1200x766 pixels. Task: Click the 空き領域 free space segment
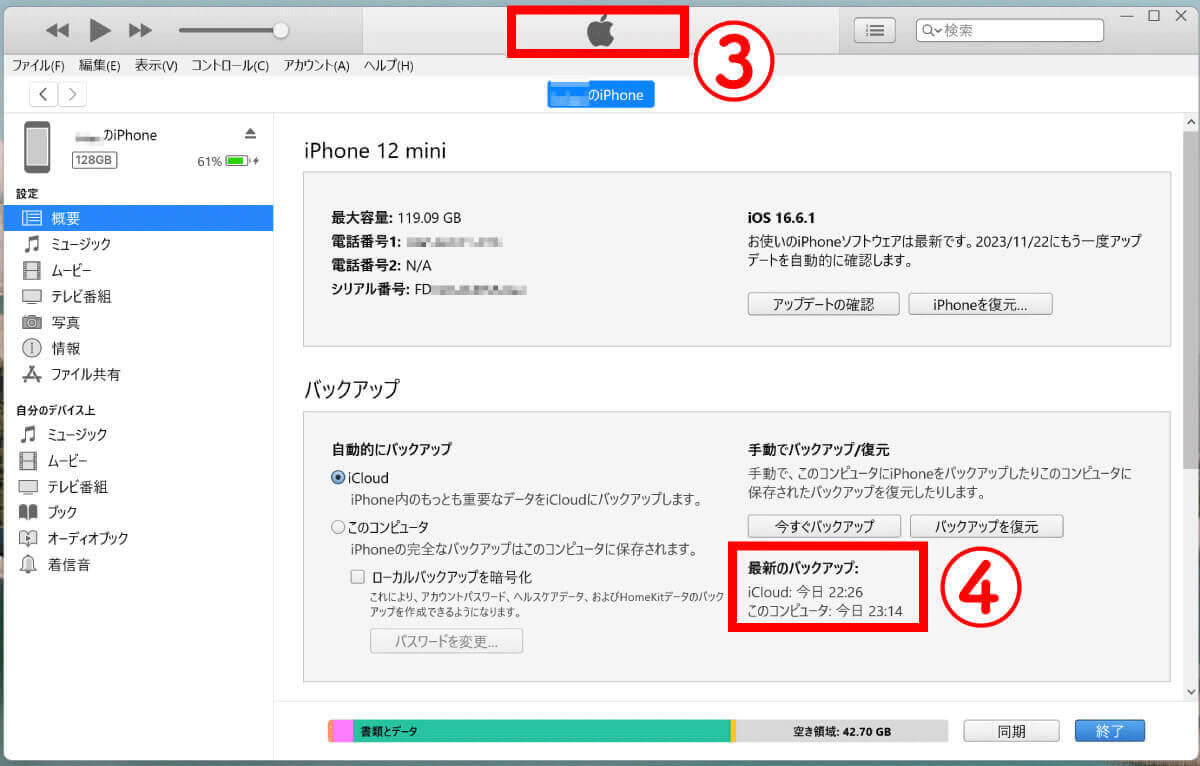point(841,731)
